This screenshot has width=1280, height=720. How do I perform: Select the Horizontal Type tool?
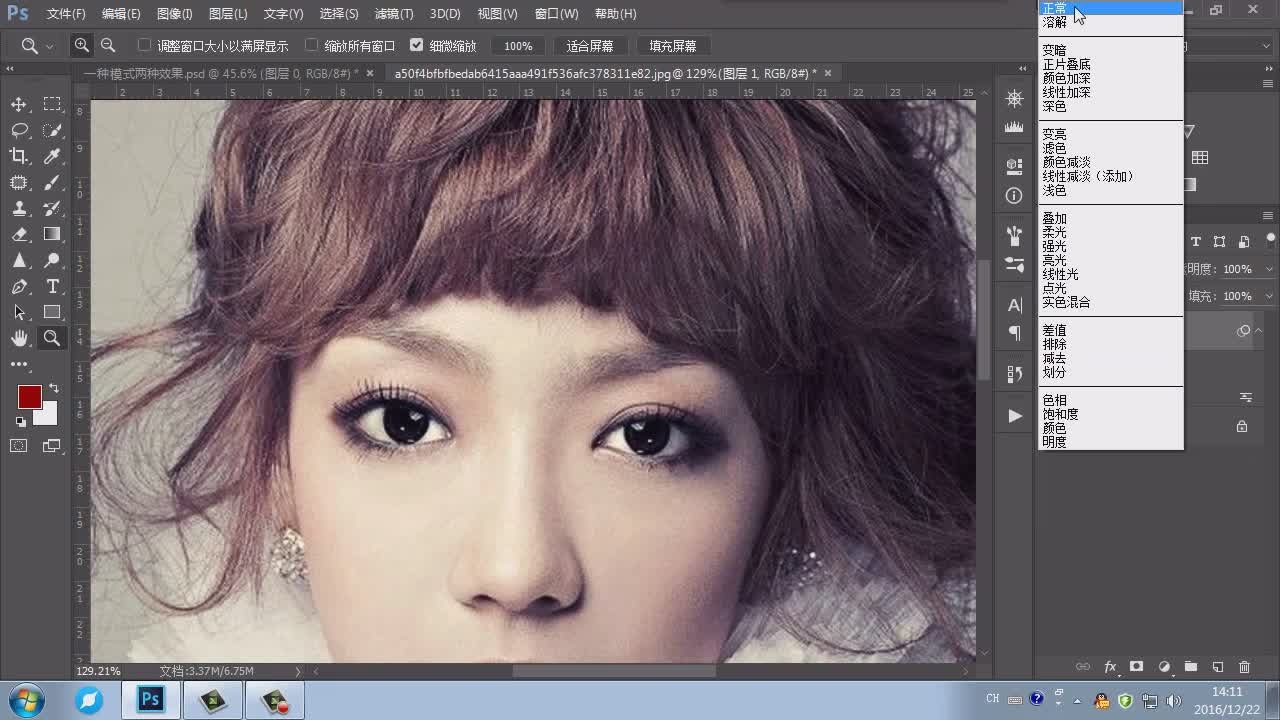pos(52,287)
